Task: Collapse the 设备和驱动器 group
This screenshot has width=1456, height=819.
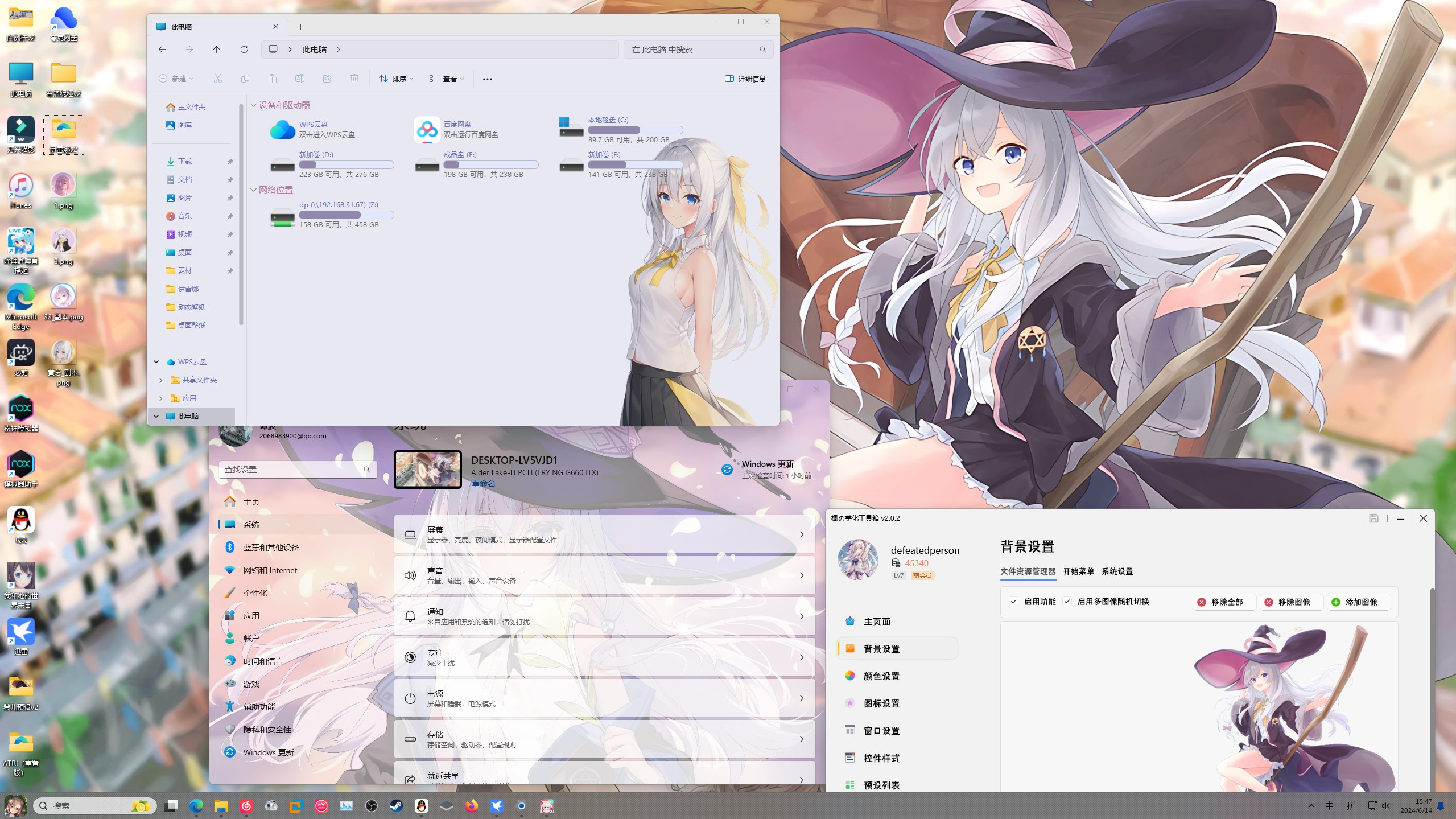Action: click(x=254, y=105)
